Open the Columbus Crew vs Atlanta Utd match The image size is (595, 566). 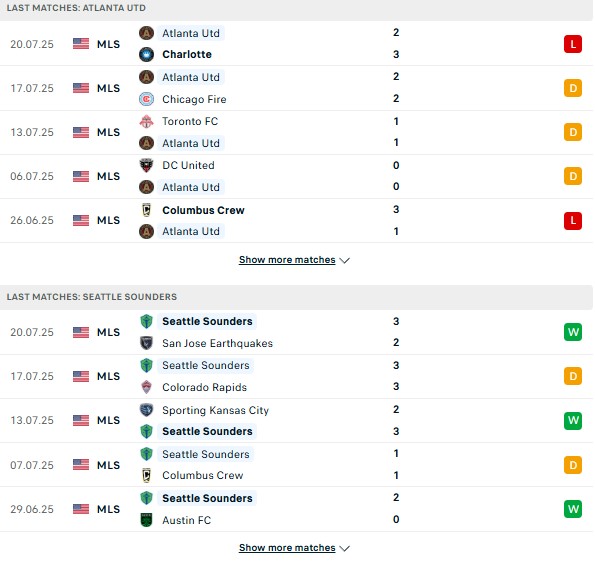pos(296,220)
